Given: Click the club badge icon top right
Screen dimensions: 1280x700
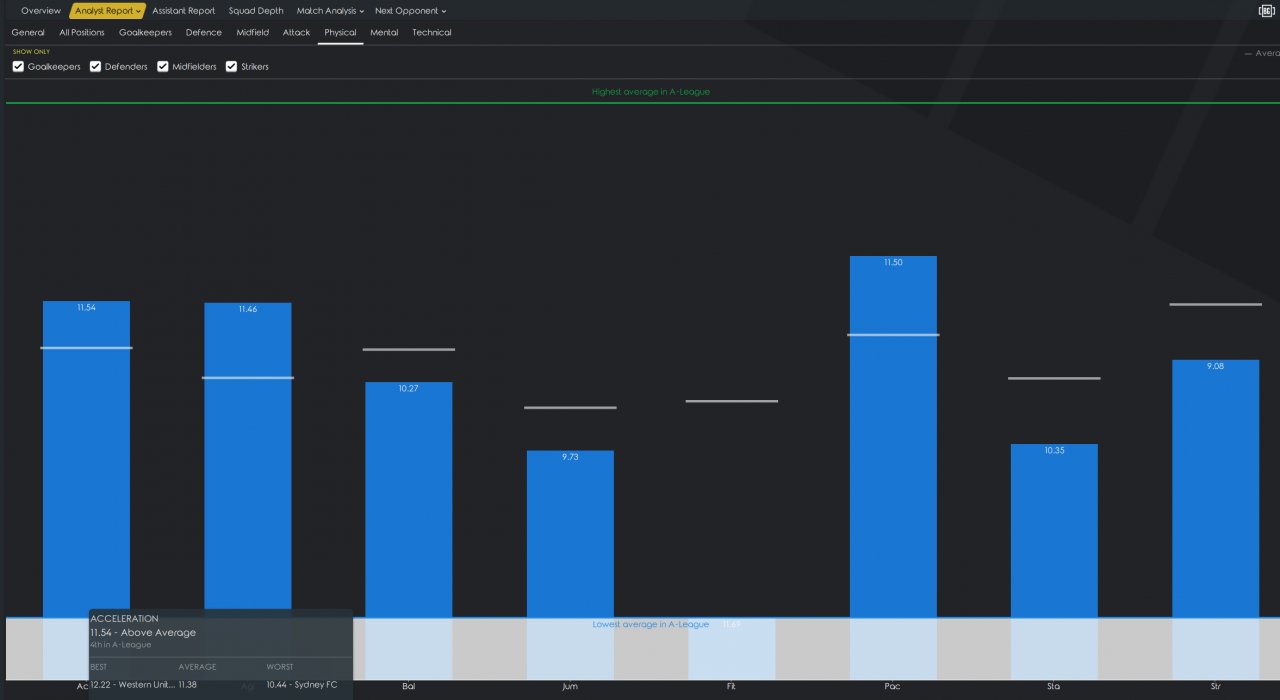Looking at the screenshot, I should (1265, 11).
